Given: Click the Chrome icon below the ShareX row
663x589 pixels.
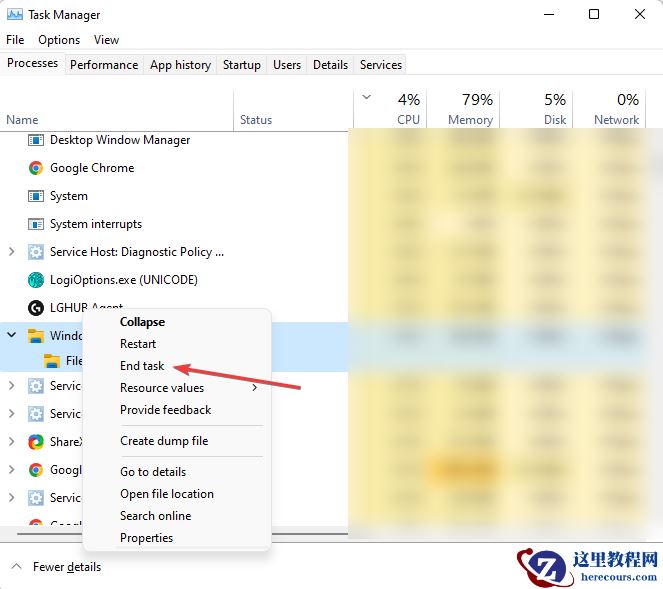Looking at the screenshot, I should (x=36, y=470).
